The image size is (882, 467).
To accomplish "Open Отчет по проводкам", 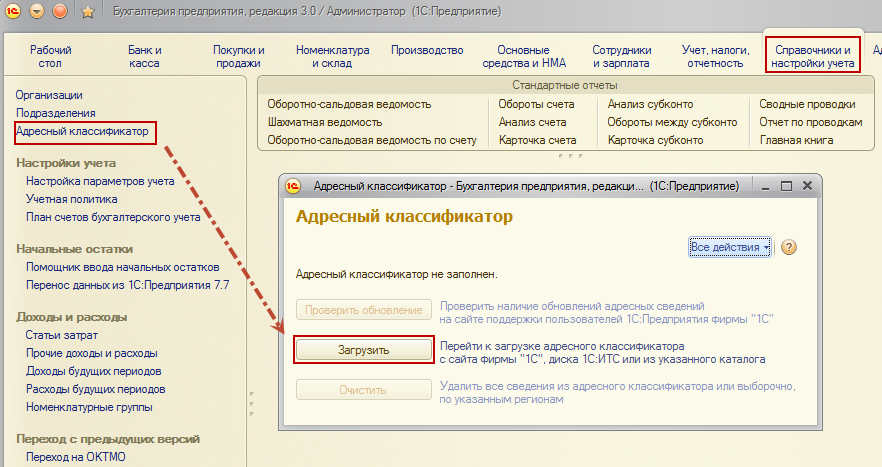I will point(811,122).
